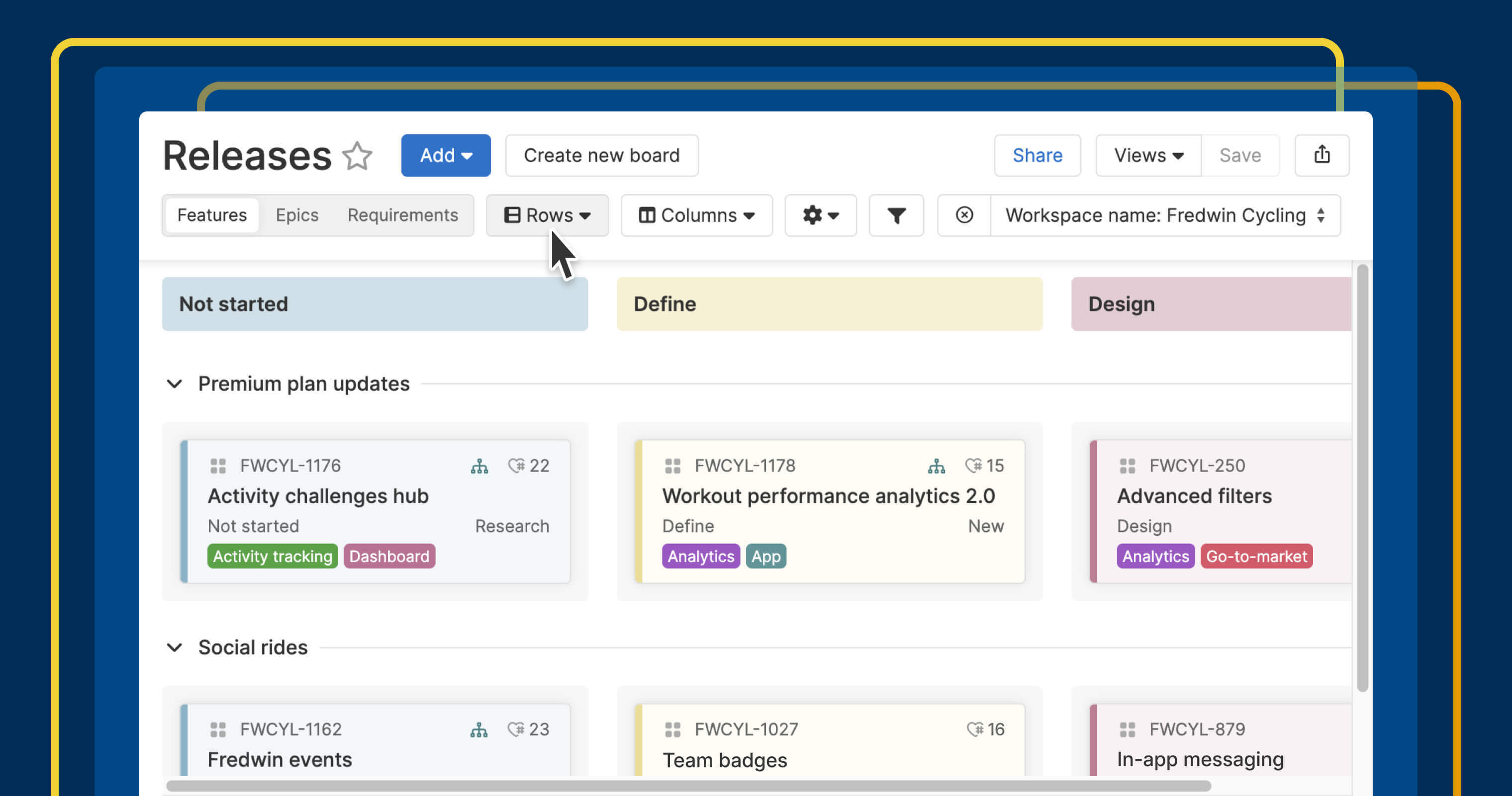
Task: Open the Columns dropdown
Action: pyautogui.click(x=696, y=215)
